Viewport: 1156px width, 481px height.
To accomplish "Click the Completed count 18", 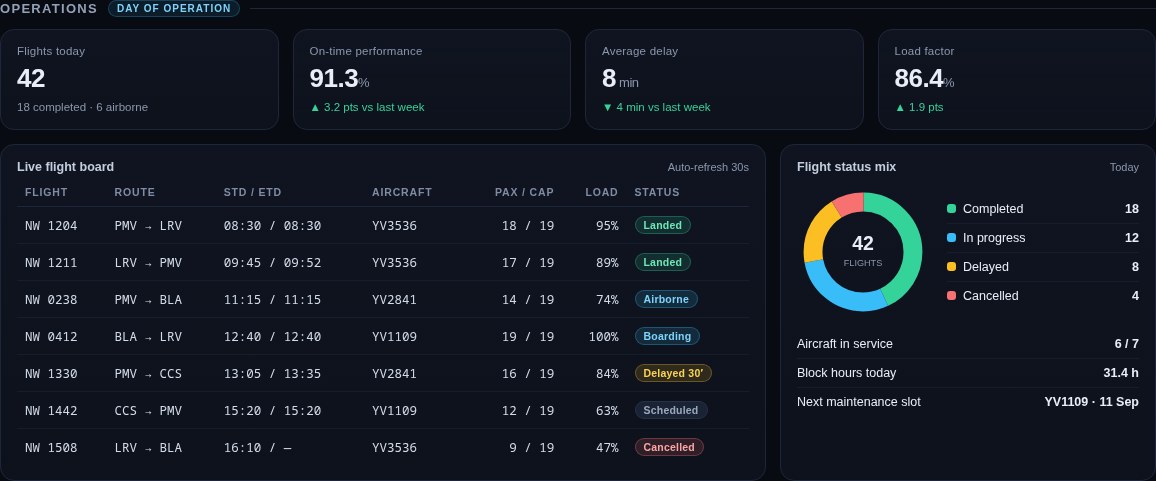I will tap(1132, 209).
